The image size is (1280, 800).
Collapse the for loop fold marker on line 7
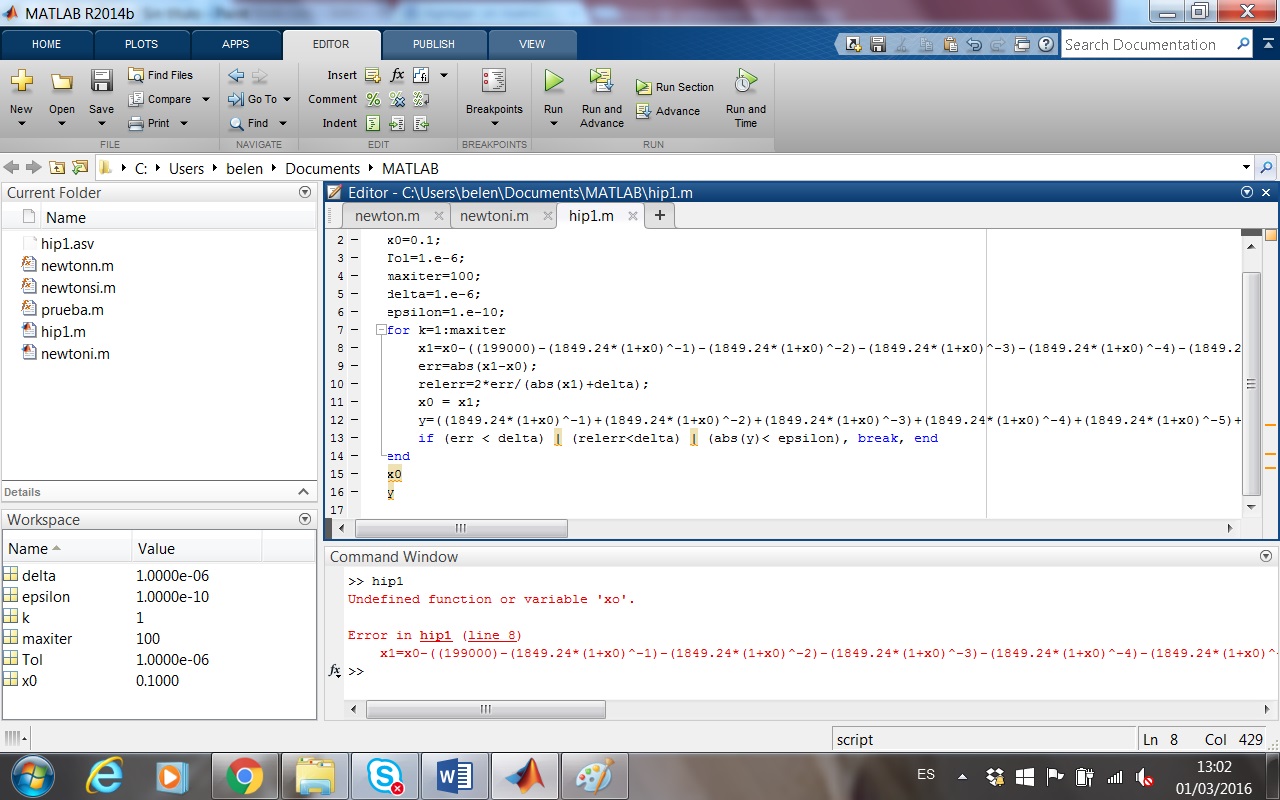pyautogui.click(x=380, y=330)
